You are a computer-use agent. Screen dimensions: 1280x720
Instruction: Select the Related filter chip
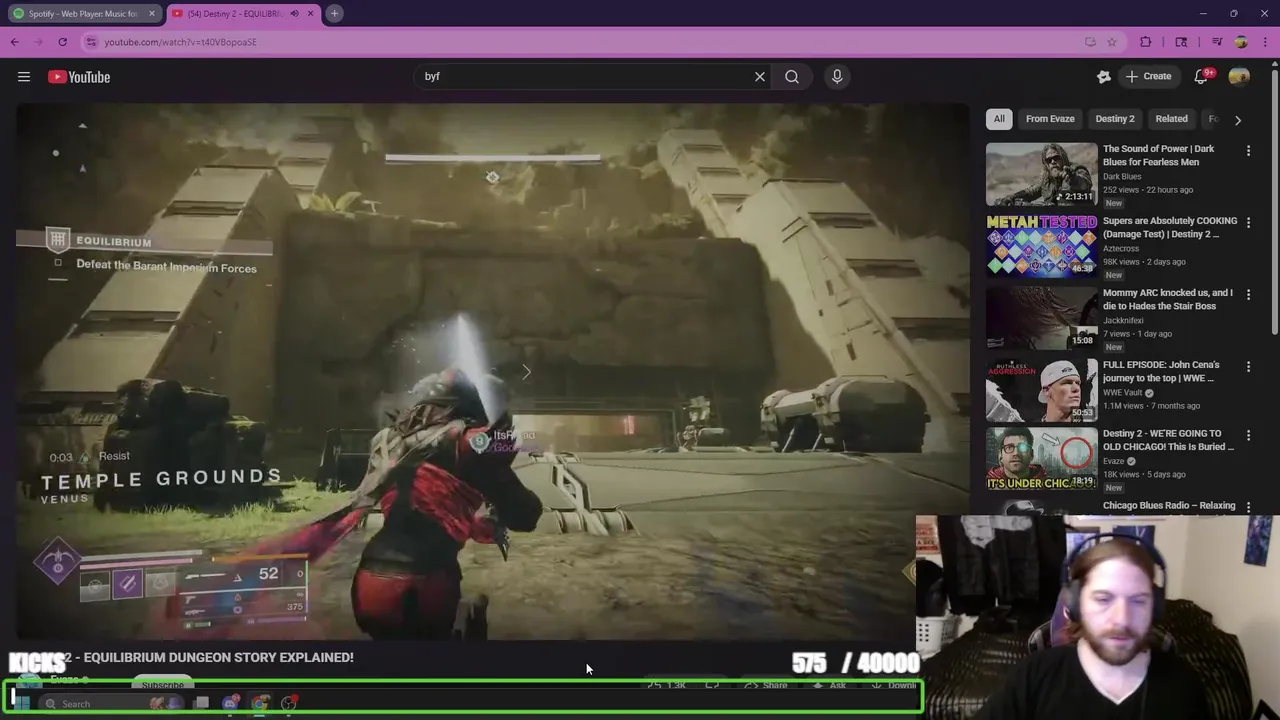coord(1172,119)
